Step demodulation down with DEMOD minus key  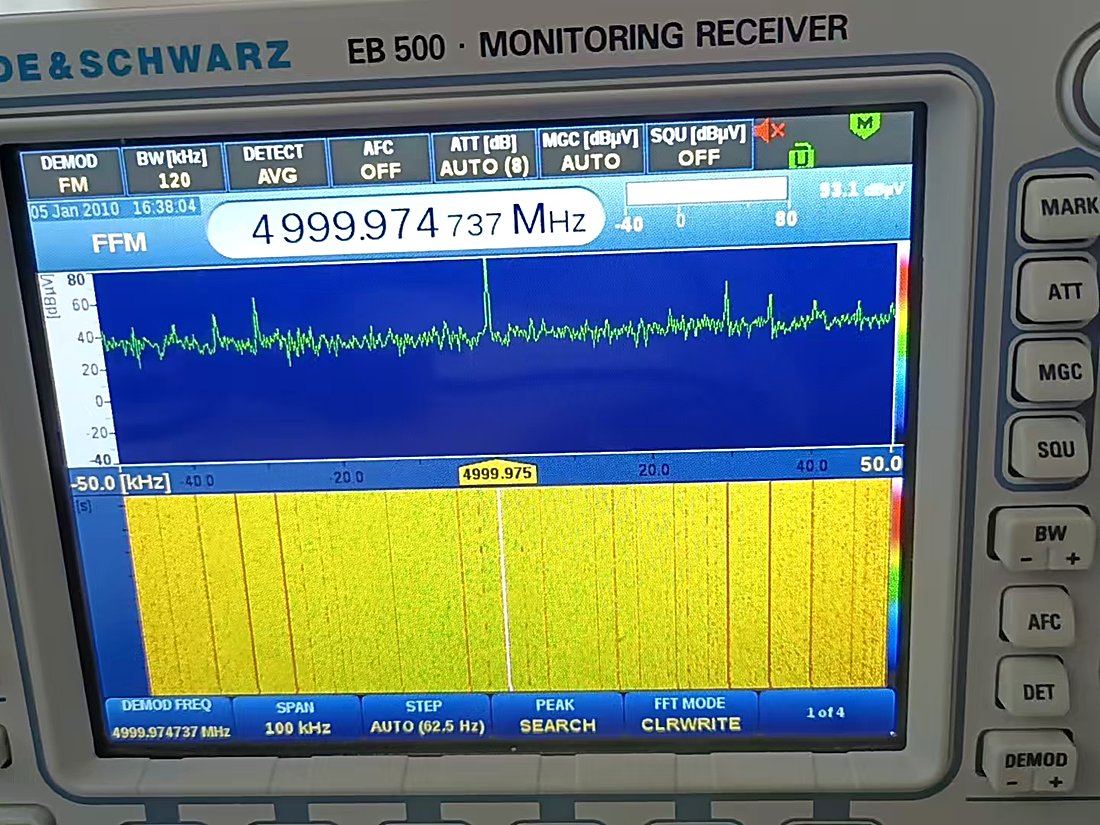point(1012,782)
